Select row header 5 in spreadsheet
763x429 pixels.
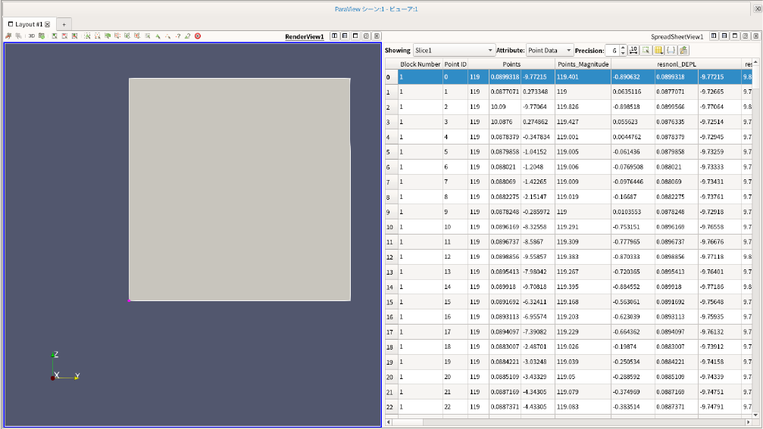point(391,152)
